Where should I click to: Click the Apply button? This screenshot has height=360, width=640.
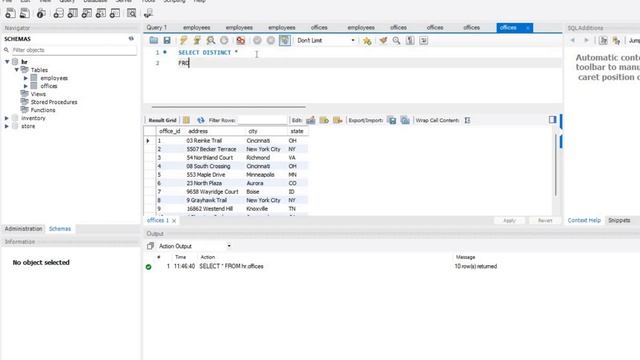pos(509,220)
